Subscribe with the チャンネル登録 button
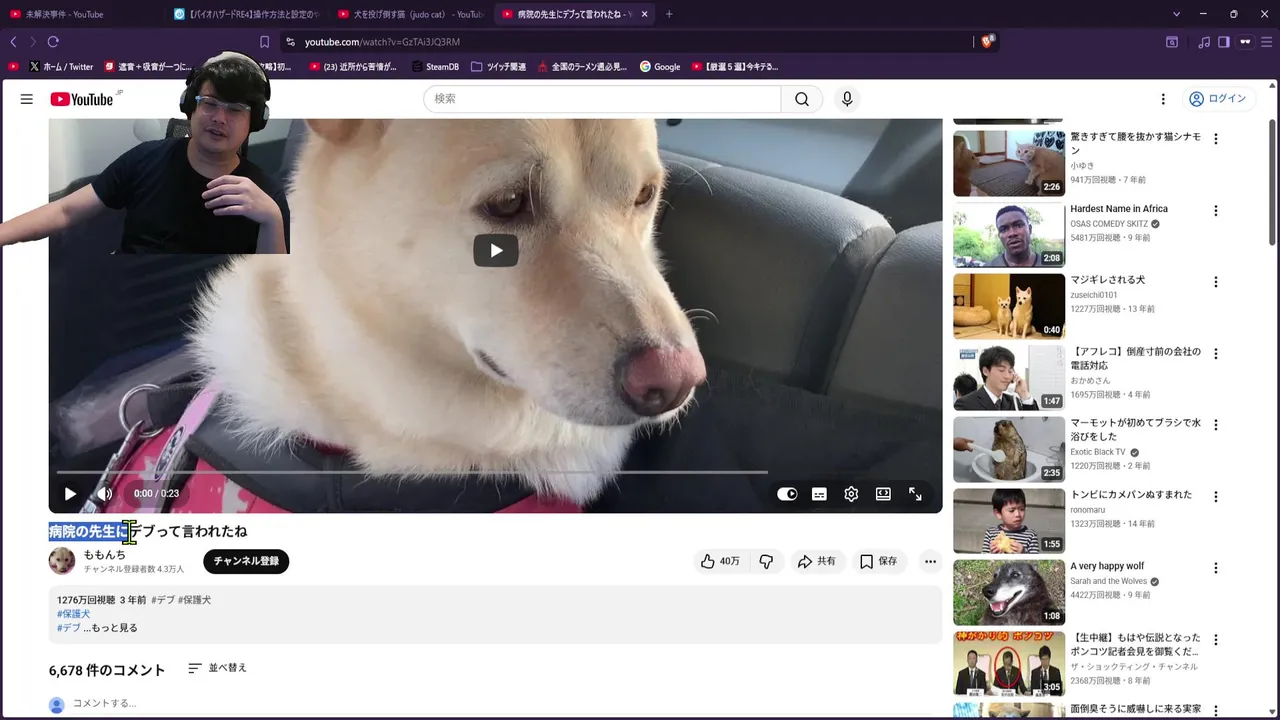The width and height of the screenshot is (1280, 720). pos(246,561)
